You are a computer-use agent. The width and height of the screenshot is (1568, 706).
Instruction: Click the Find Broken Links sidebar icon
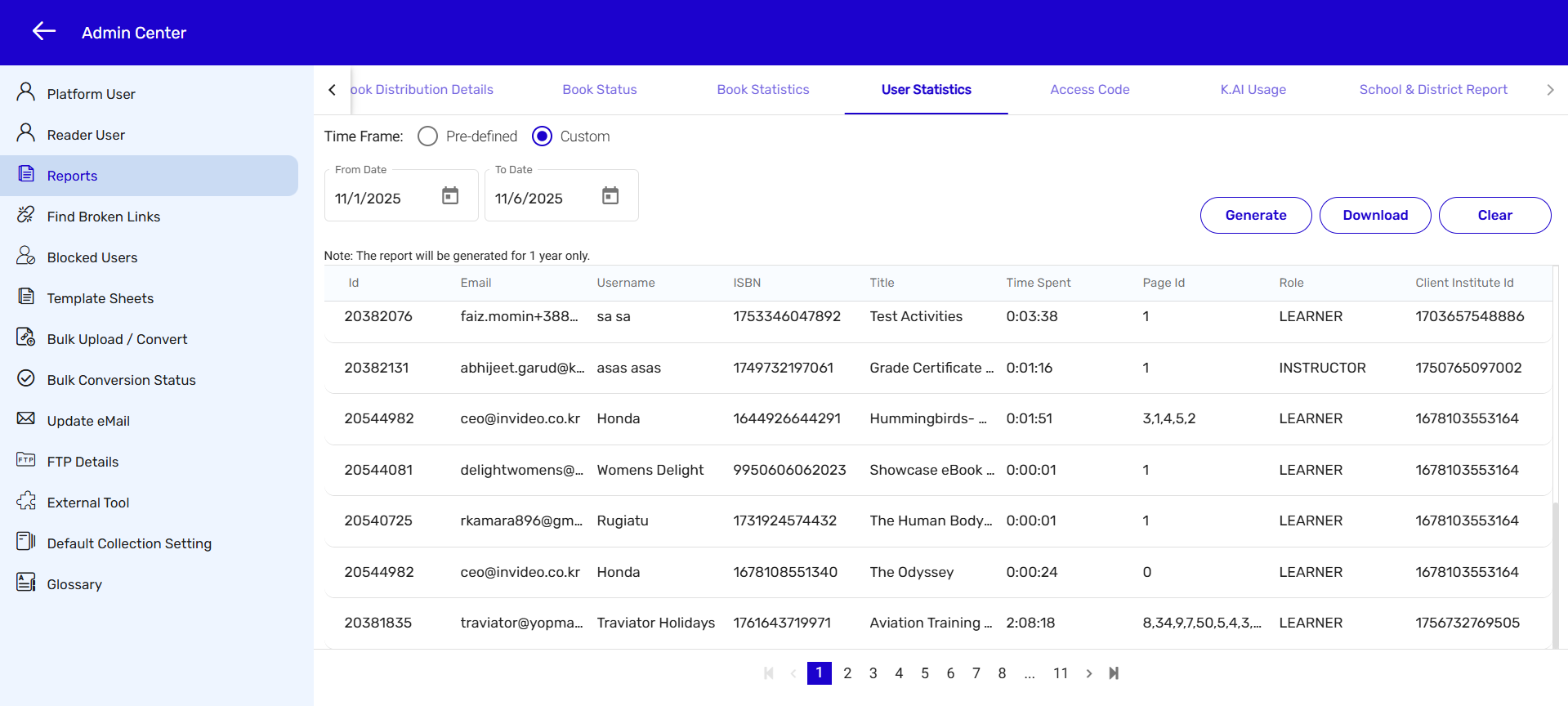coord(26,215)
